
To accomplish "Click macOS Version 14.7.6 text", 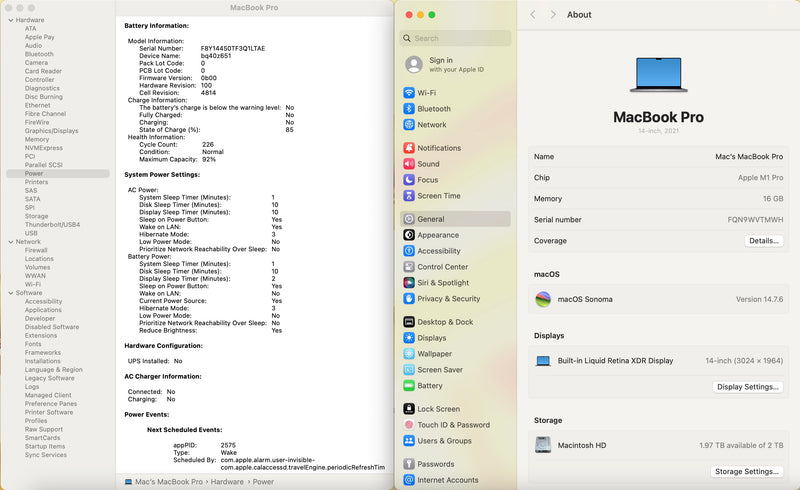I will [x=759, y=299].
